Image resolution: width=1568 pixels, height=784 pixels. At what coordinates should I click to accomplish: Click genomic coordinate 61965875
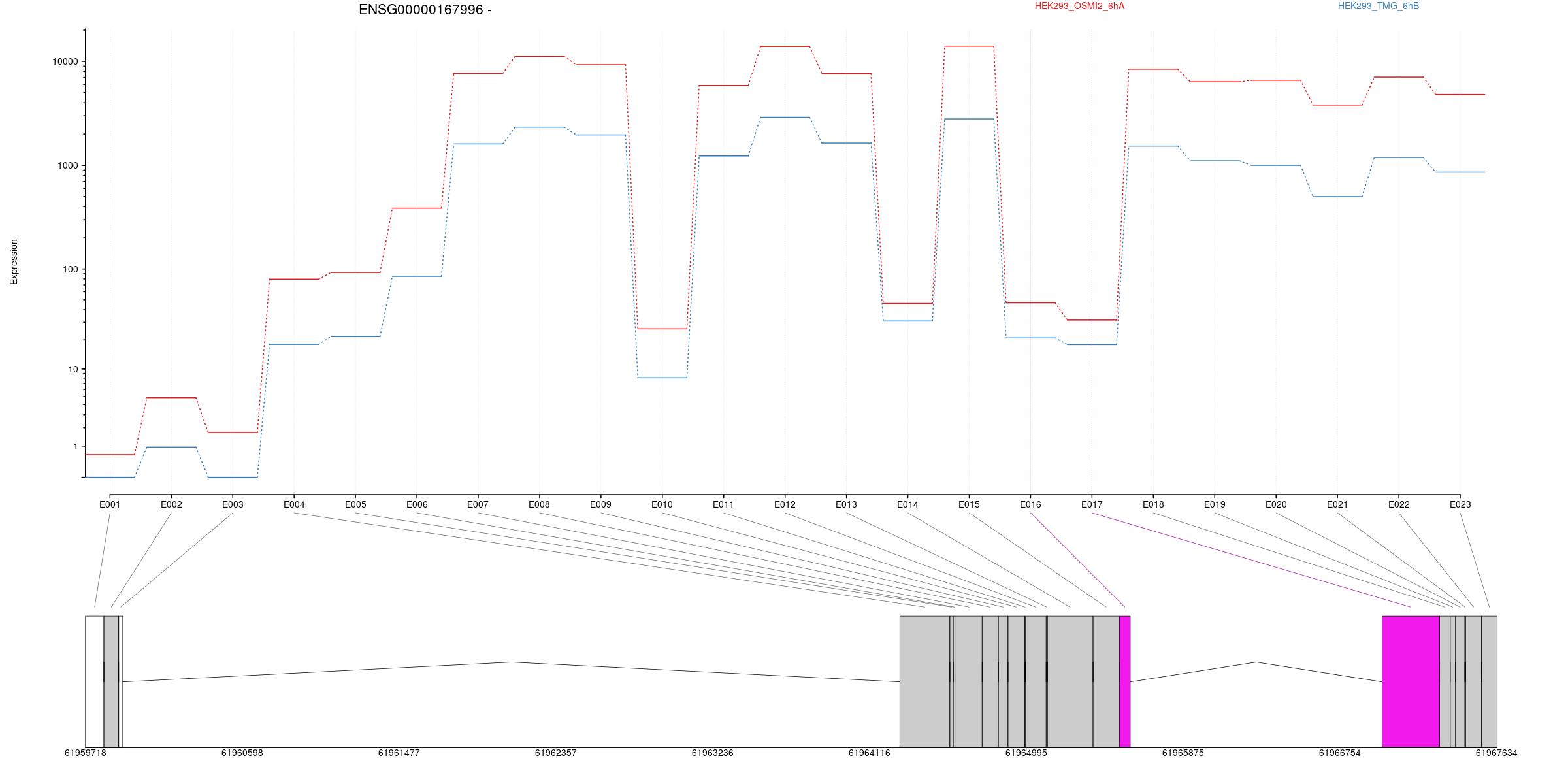1183,753
